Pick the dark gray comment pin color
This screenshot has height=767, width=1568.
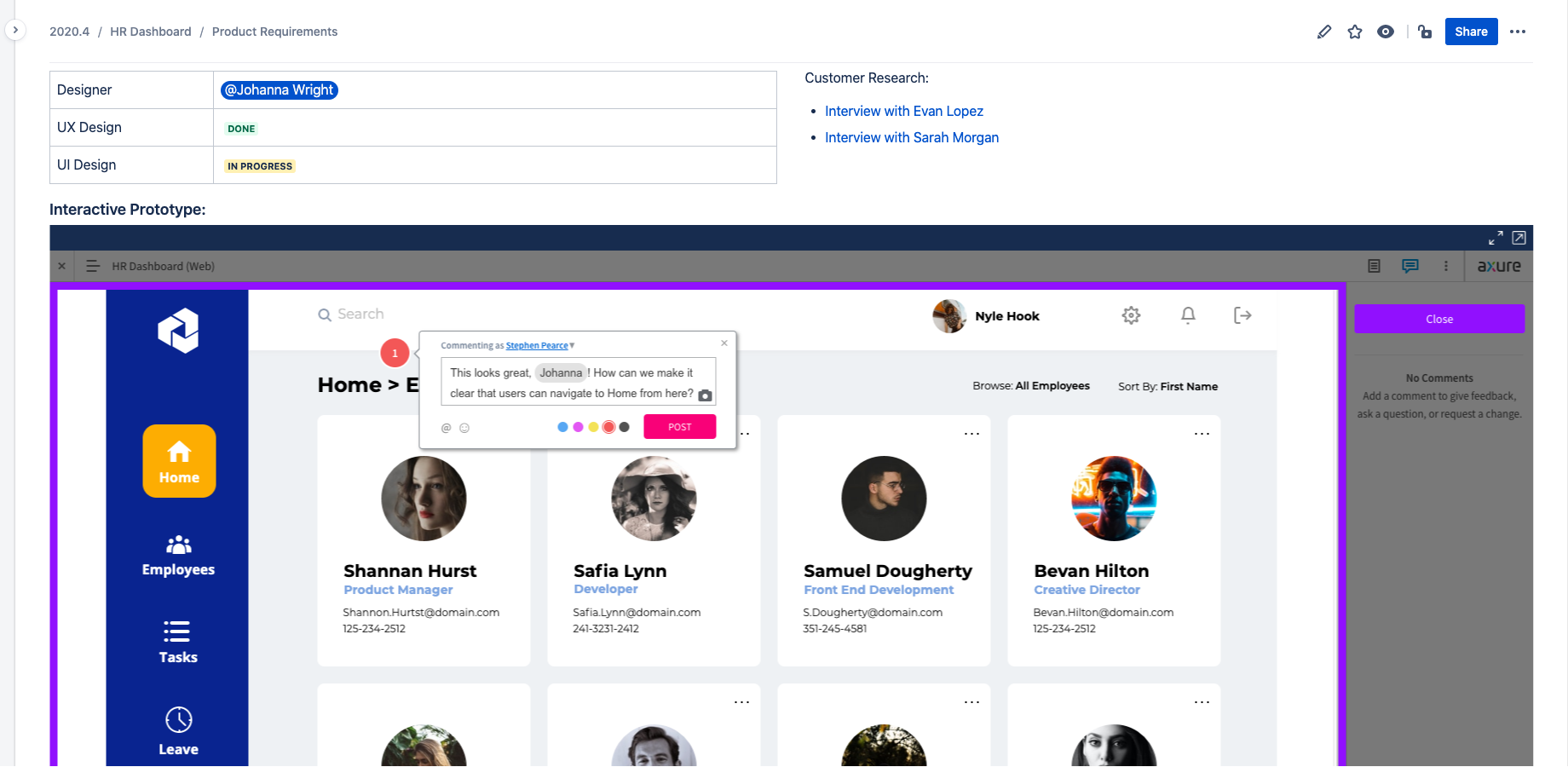pyautogui.click(x=625, y=427)
